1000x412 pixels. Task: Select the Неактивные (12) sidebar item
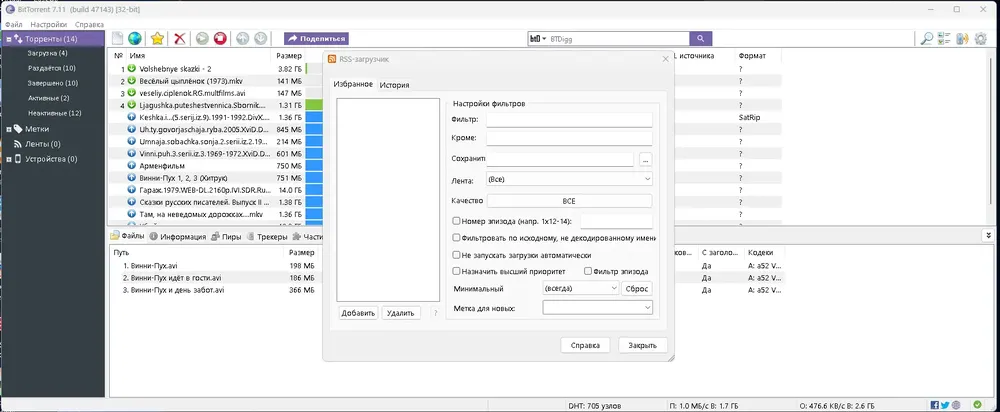point(54,114)
